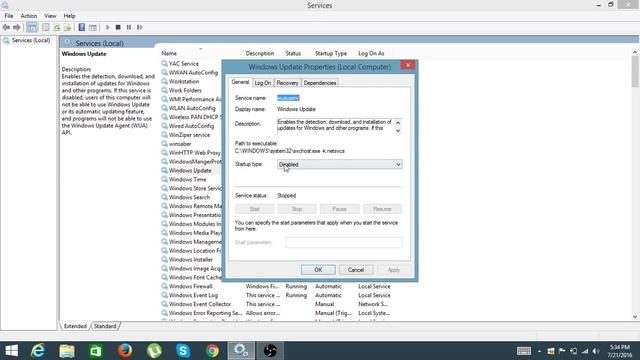The width and height of the screenshot is (640, 360).
Task: Click the Pause service button in dialog
Action: coord(340,209)
